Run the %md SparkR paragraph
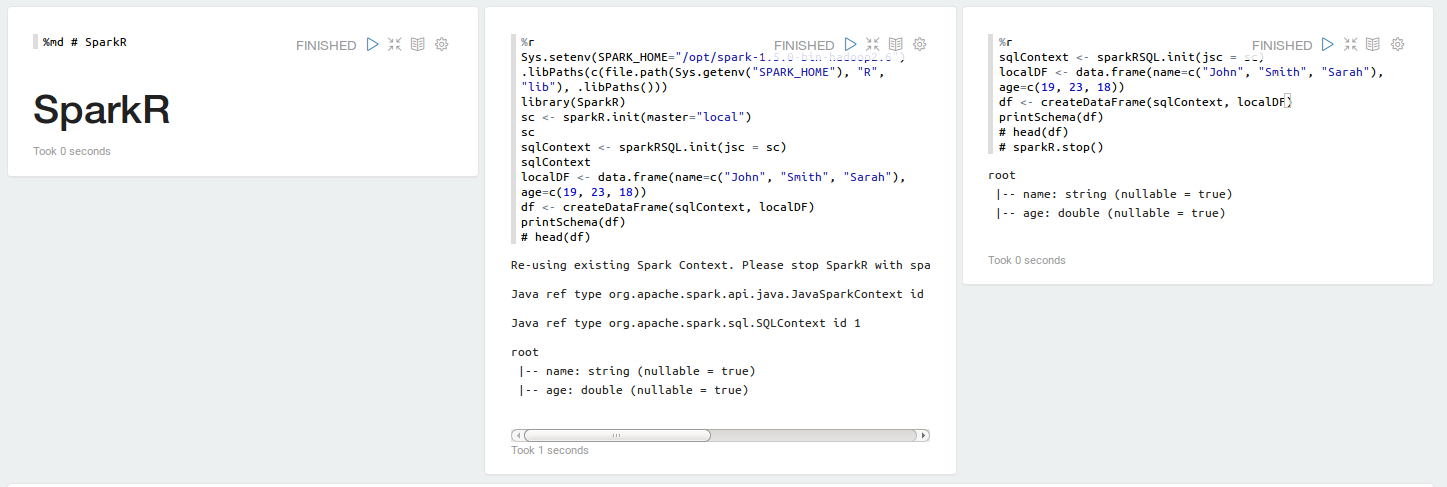Image resolution: width=1447 pixels, height=487 pixels. tap(373, 45)
